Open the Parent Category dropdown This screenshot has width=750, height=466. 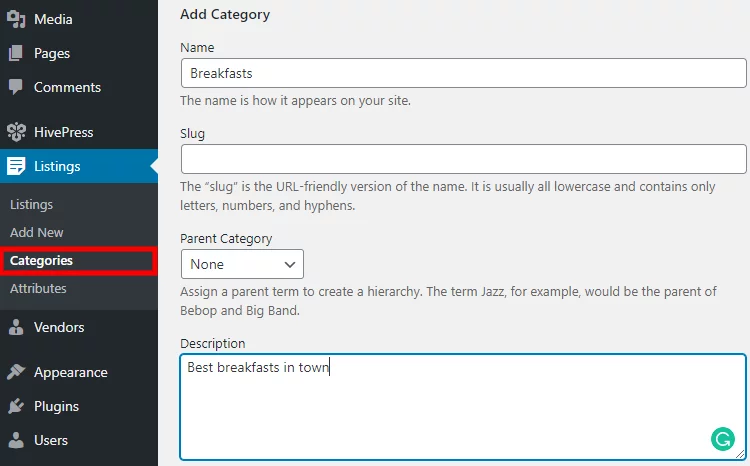[x=242, y=264]
